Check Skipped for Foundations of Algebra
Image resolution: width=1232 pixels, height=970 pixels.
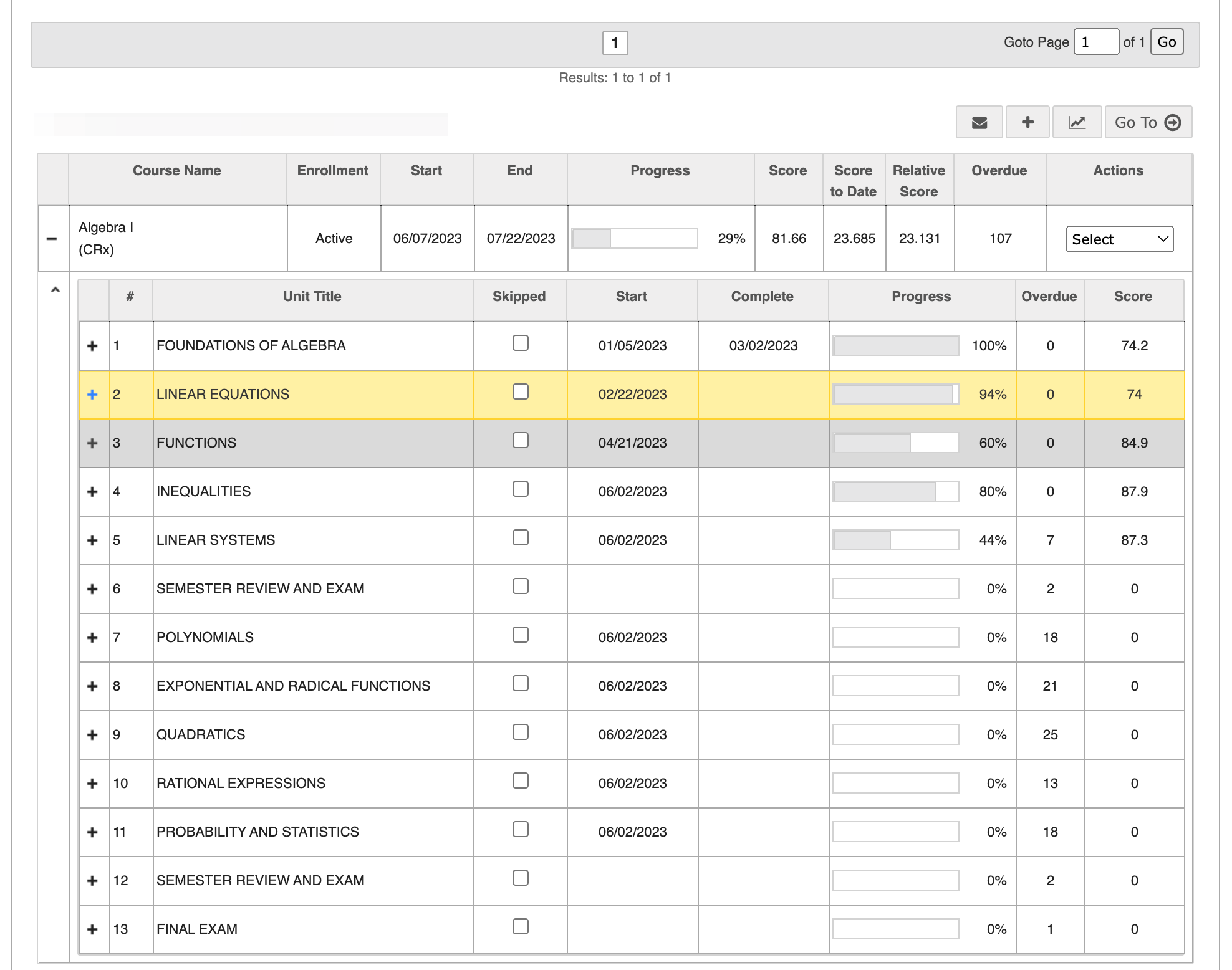pyautogui.click(x=521, y=343)
